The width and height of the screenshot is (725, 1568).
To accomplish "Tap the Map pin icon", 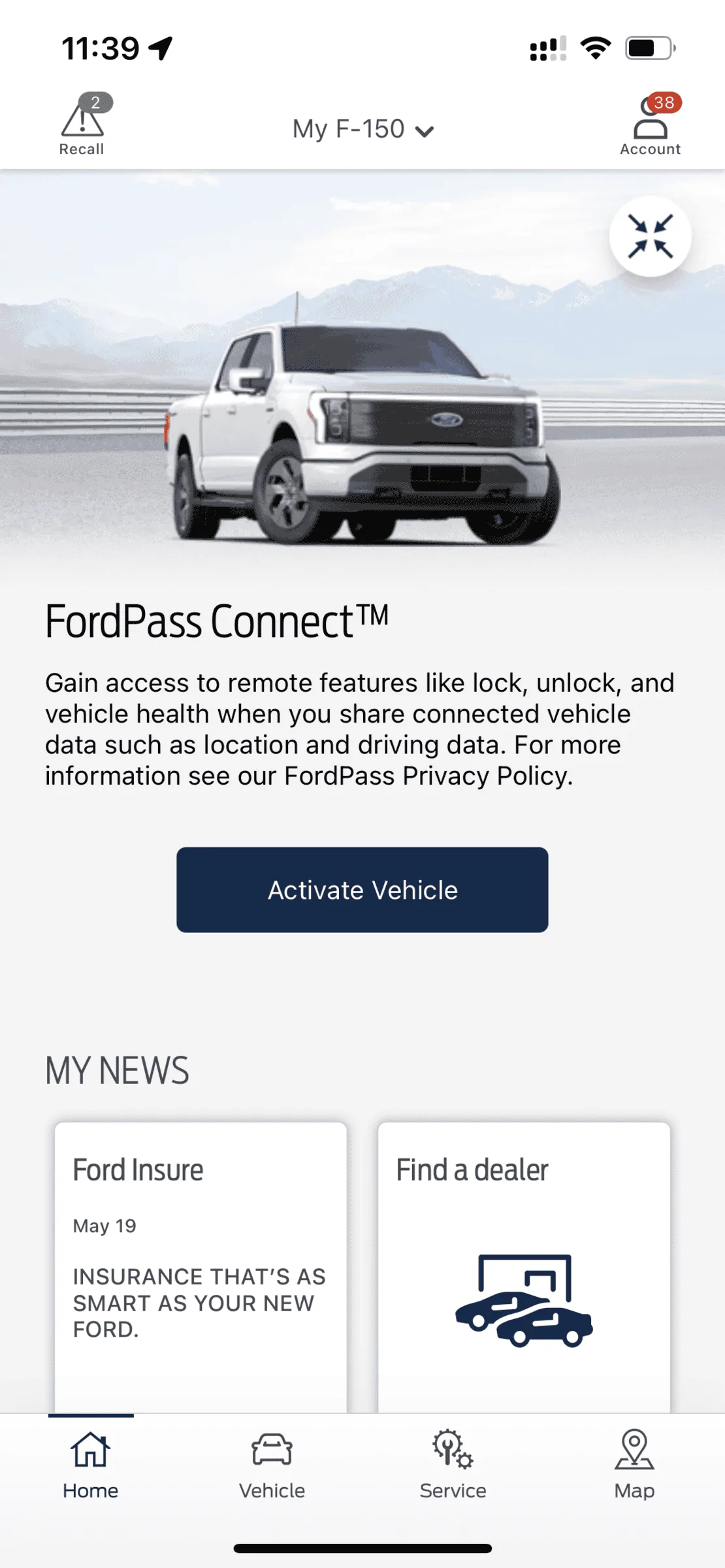I will [634, 1449].
